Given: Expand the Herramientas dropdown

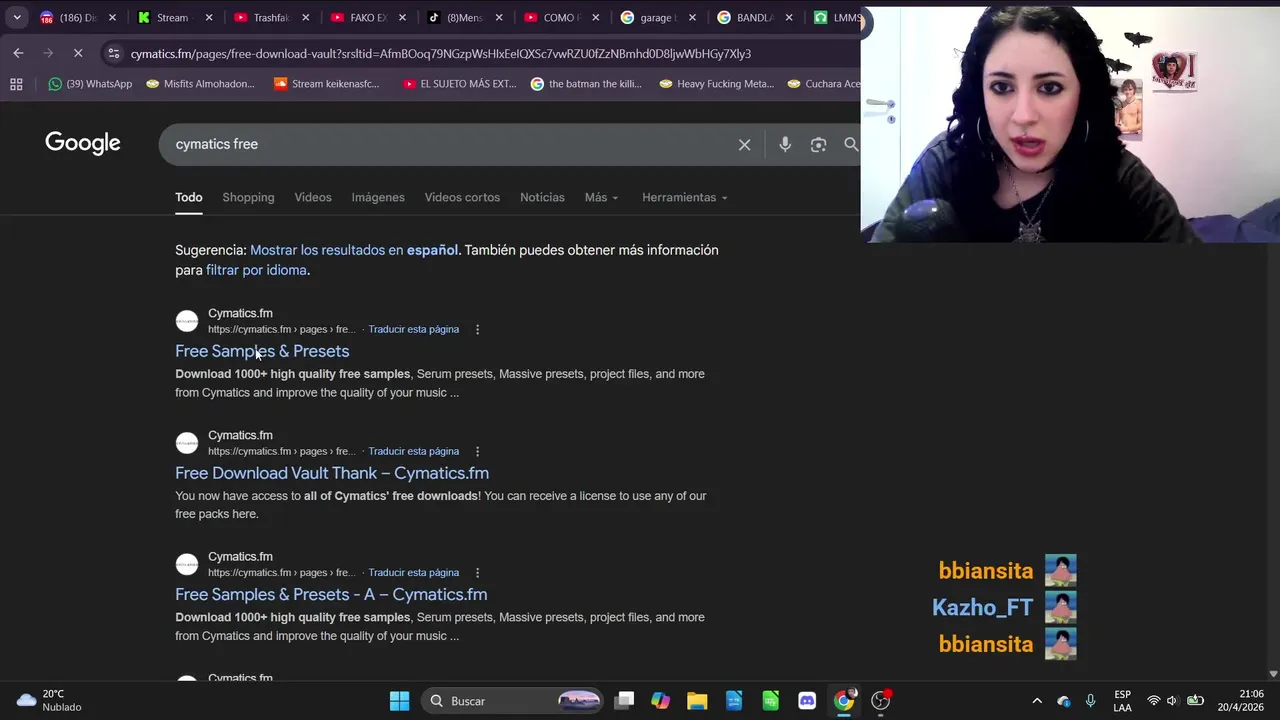Looking at the screenshot, I should tap(685, 197).
